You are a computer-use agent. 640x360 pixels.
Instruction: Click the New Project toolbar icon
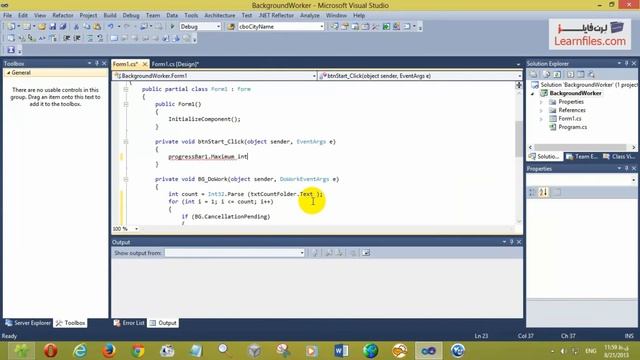11,27
